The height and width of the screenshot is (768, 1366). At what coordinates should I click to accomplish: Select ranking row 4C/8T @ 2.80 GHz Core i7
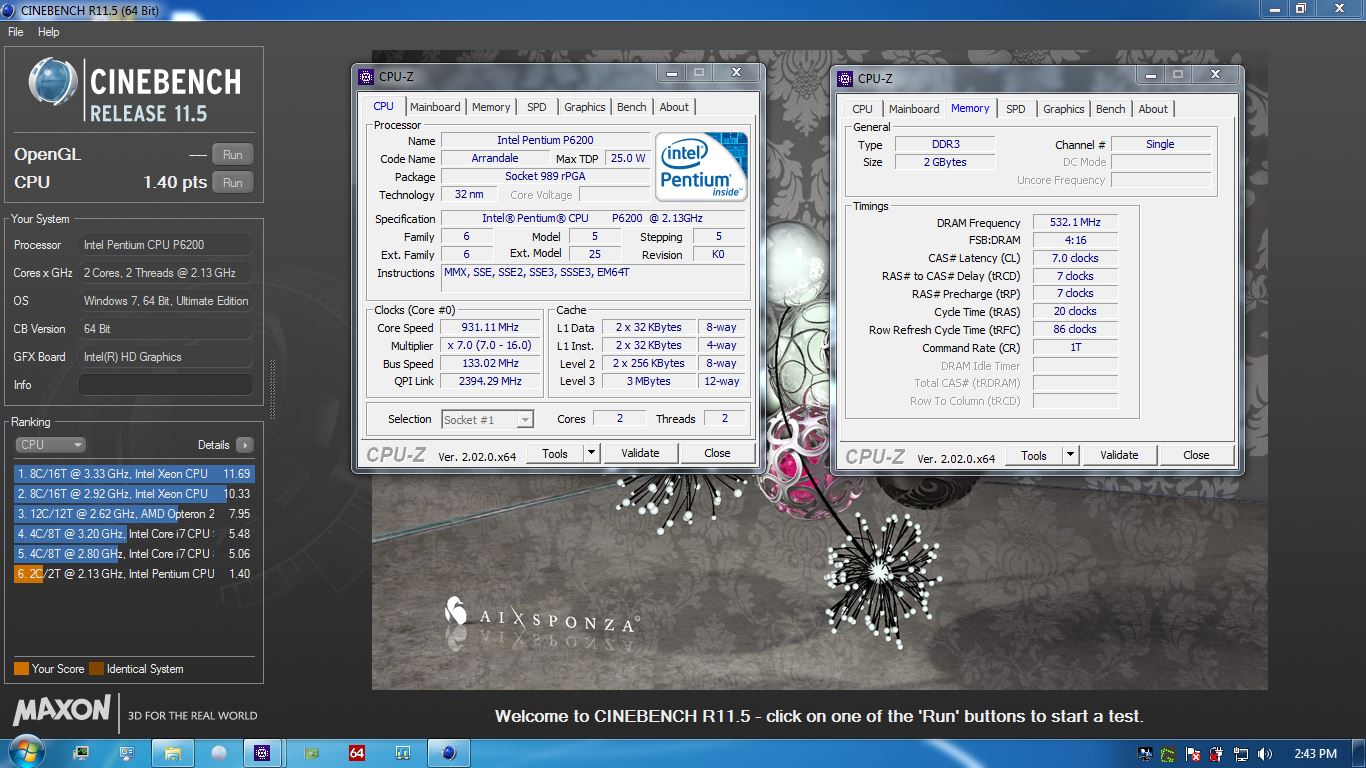point(133,554)
